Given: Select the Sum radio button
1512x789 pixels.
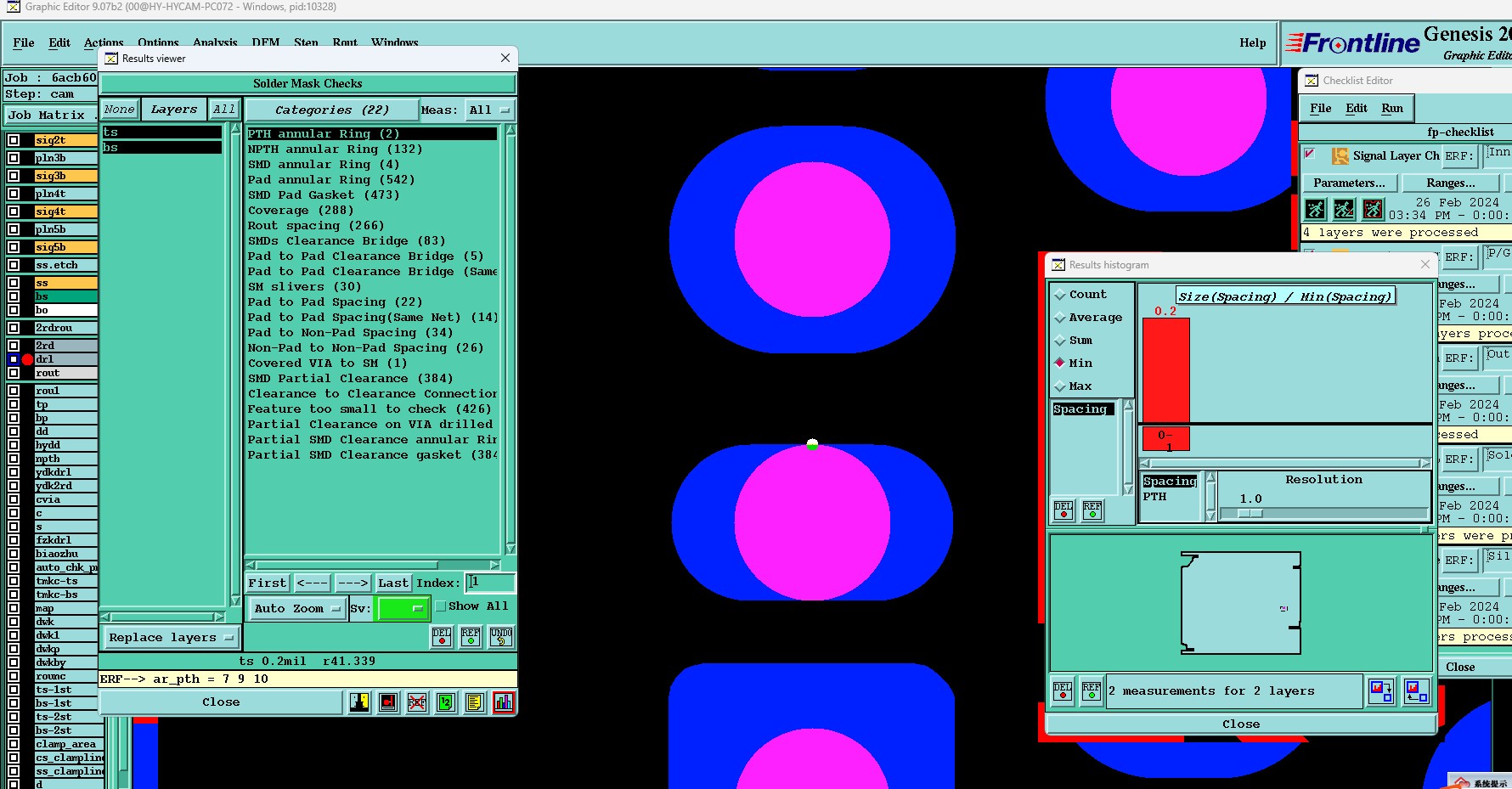Looking at the screenshot, I should coord(1060,341).
